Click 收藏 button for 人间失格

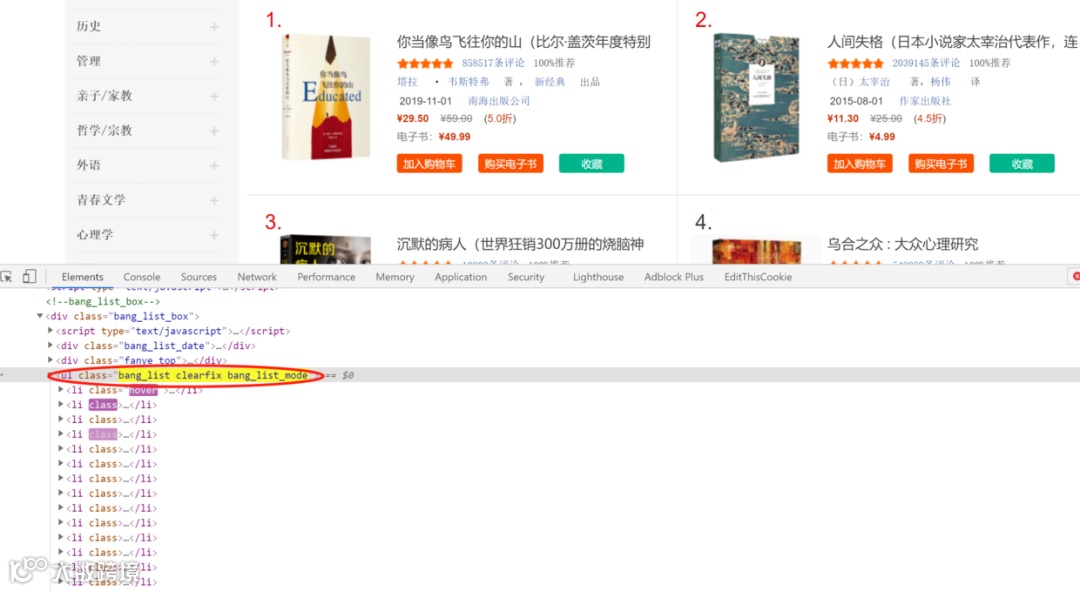pos(1021,164)
